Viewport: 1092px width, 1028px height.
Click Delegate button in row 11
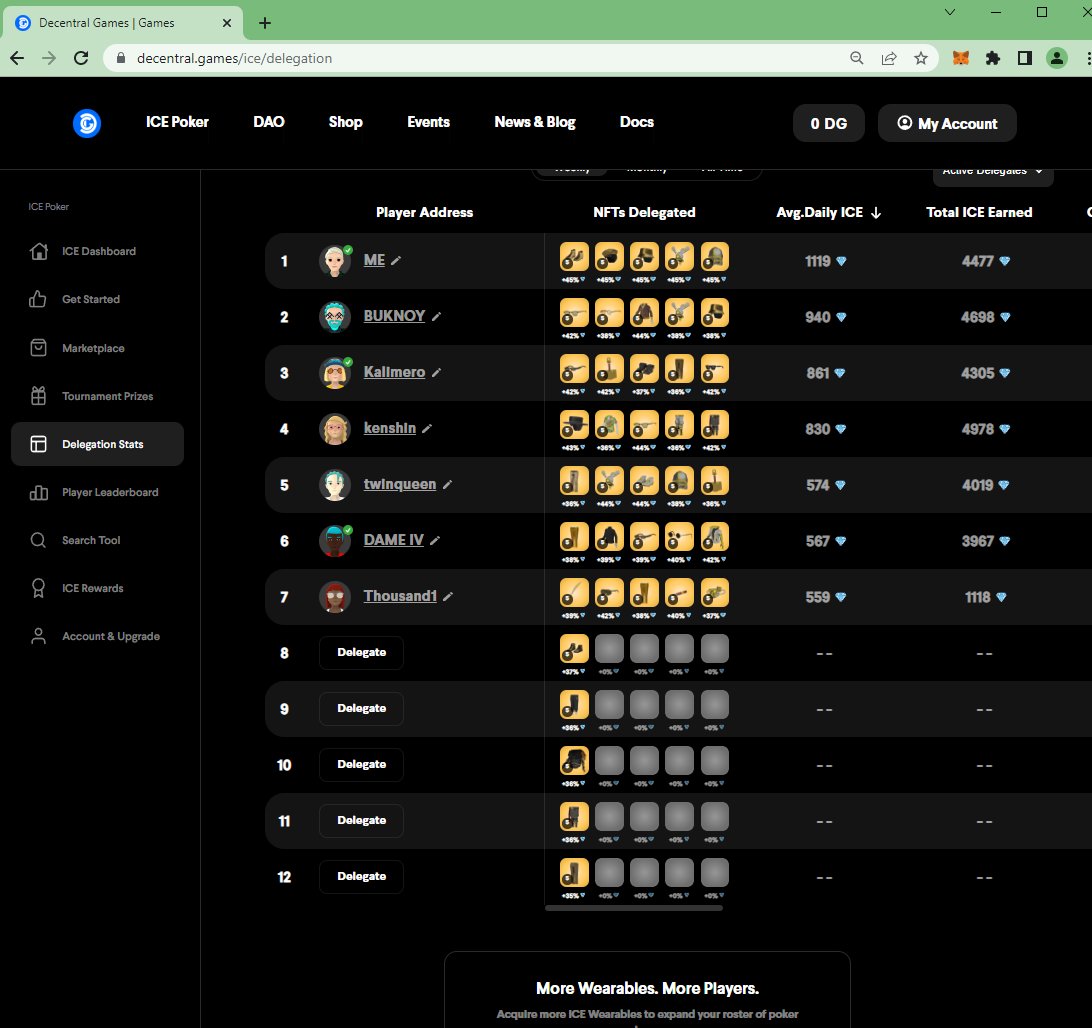[x=361, y=820]
